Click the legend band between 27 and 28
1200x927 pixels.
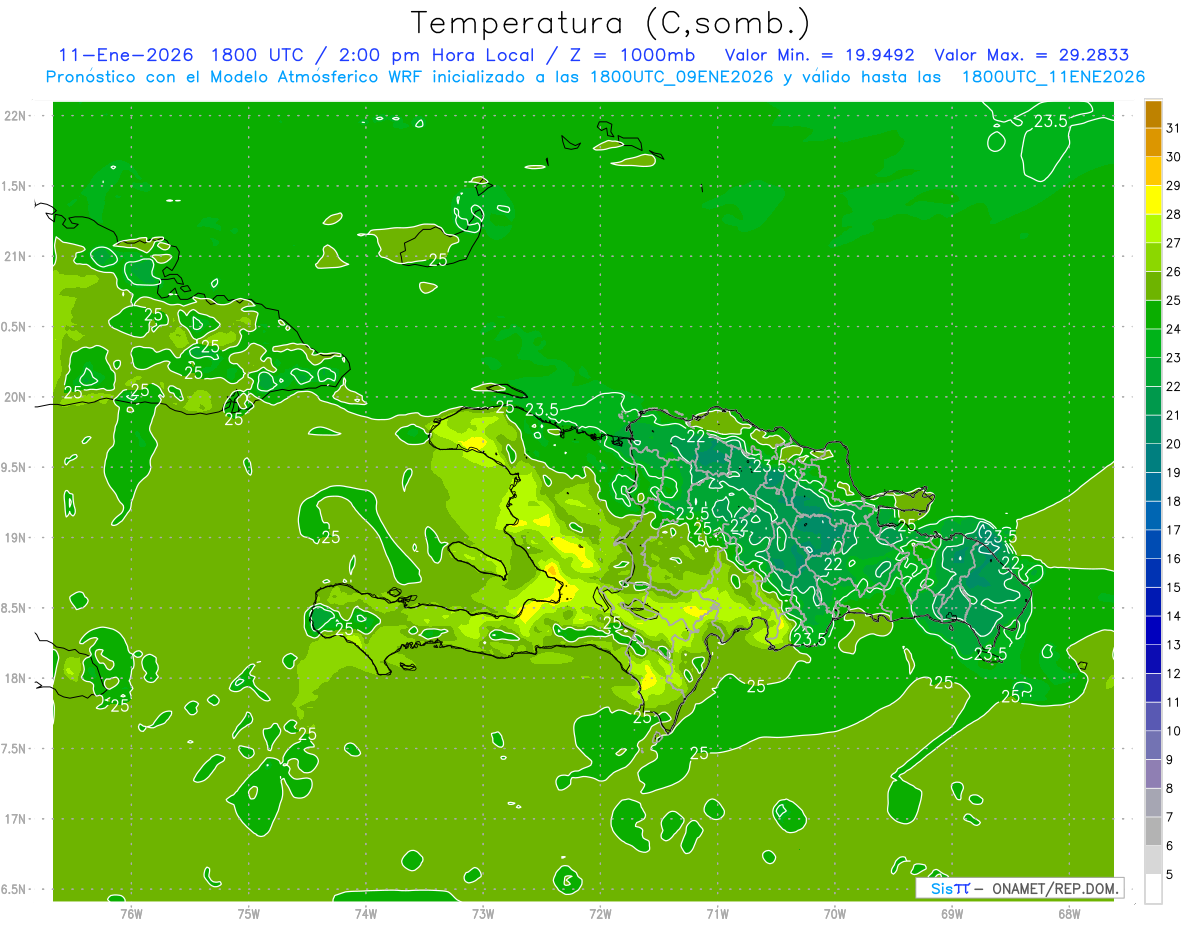point(1153,229)
